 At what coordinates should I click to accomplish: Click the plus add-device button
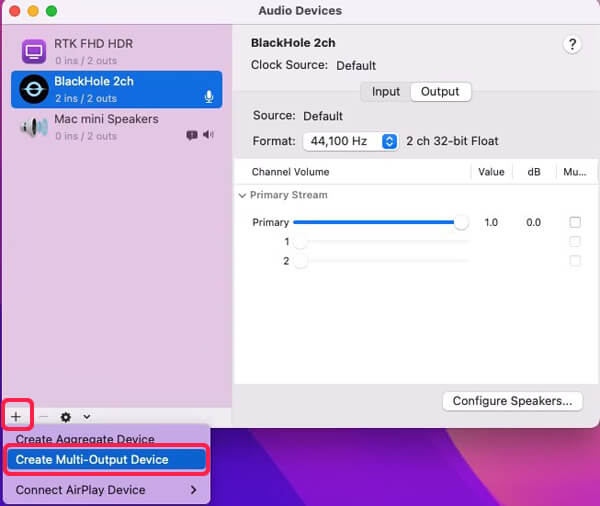(x=16, y=416)
